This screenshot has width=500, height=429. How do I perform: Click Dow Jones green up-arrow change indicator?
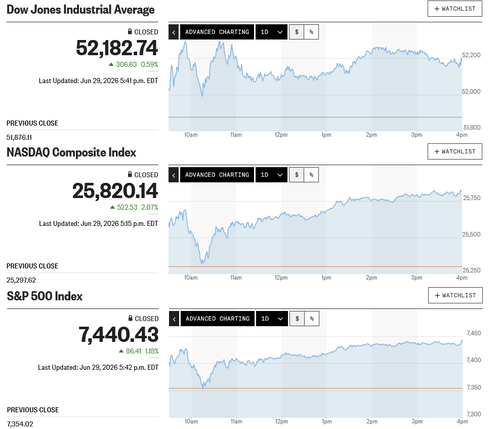pos(111,64)
